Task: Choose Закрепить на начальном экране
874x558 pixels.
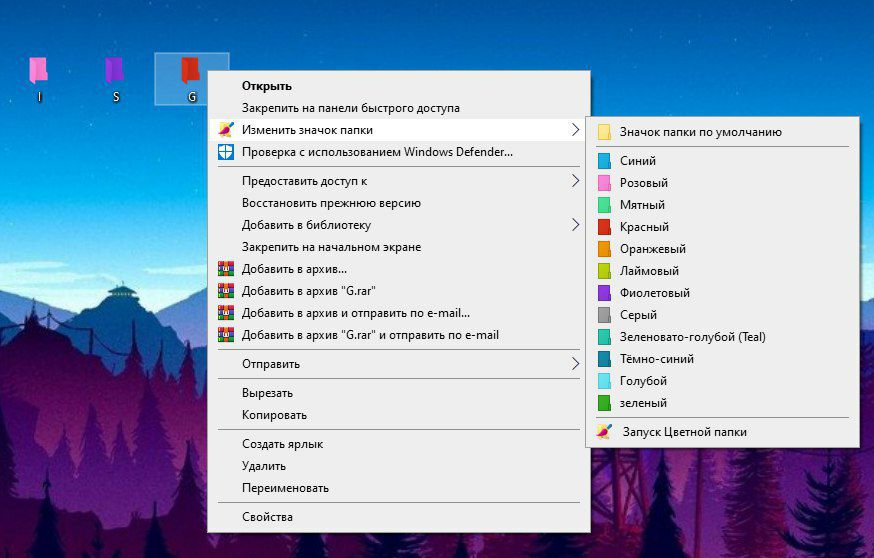Action: (399, 247)
